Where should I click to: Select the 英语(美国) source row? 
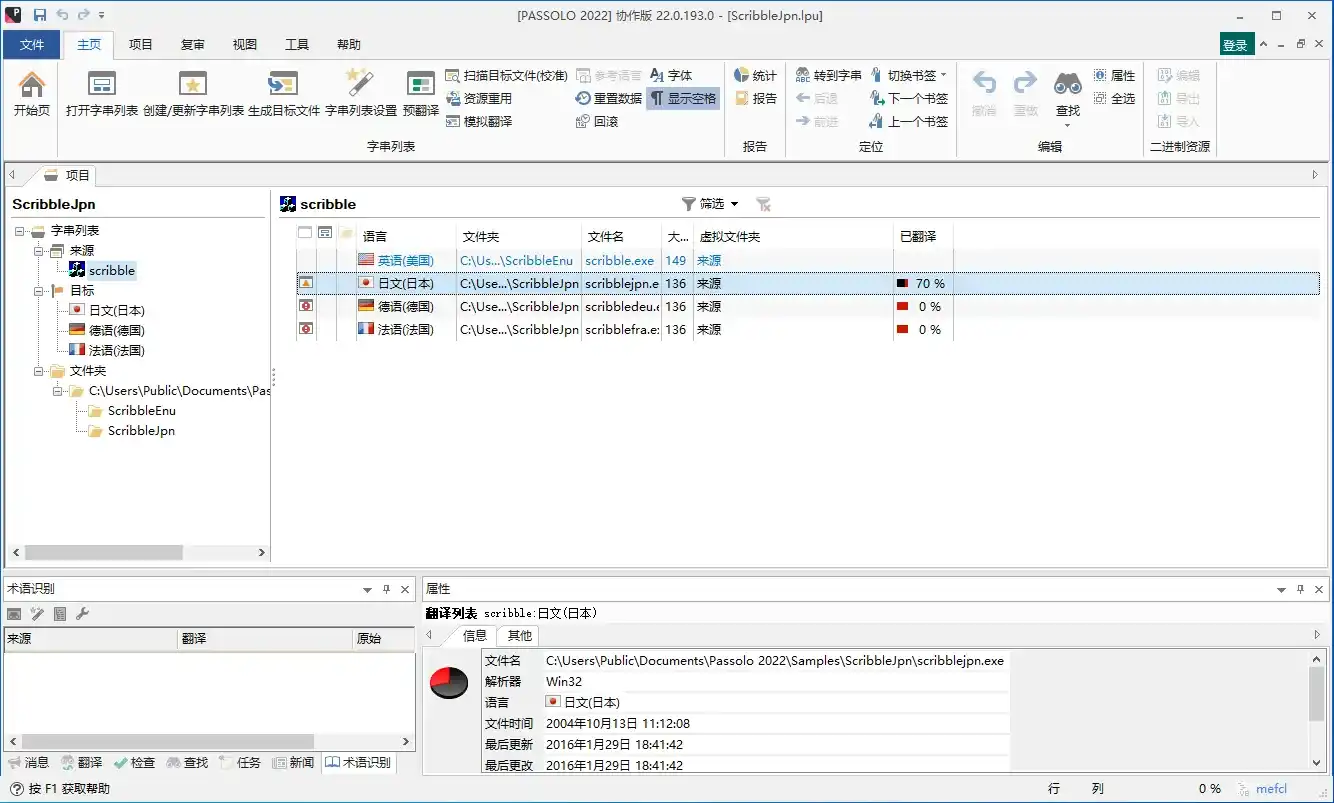[808, 261]
